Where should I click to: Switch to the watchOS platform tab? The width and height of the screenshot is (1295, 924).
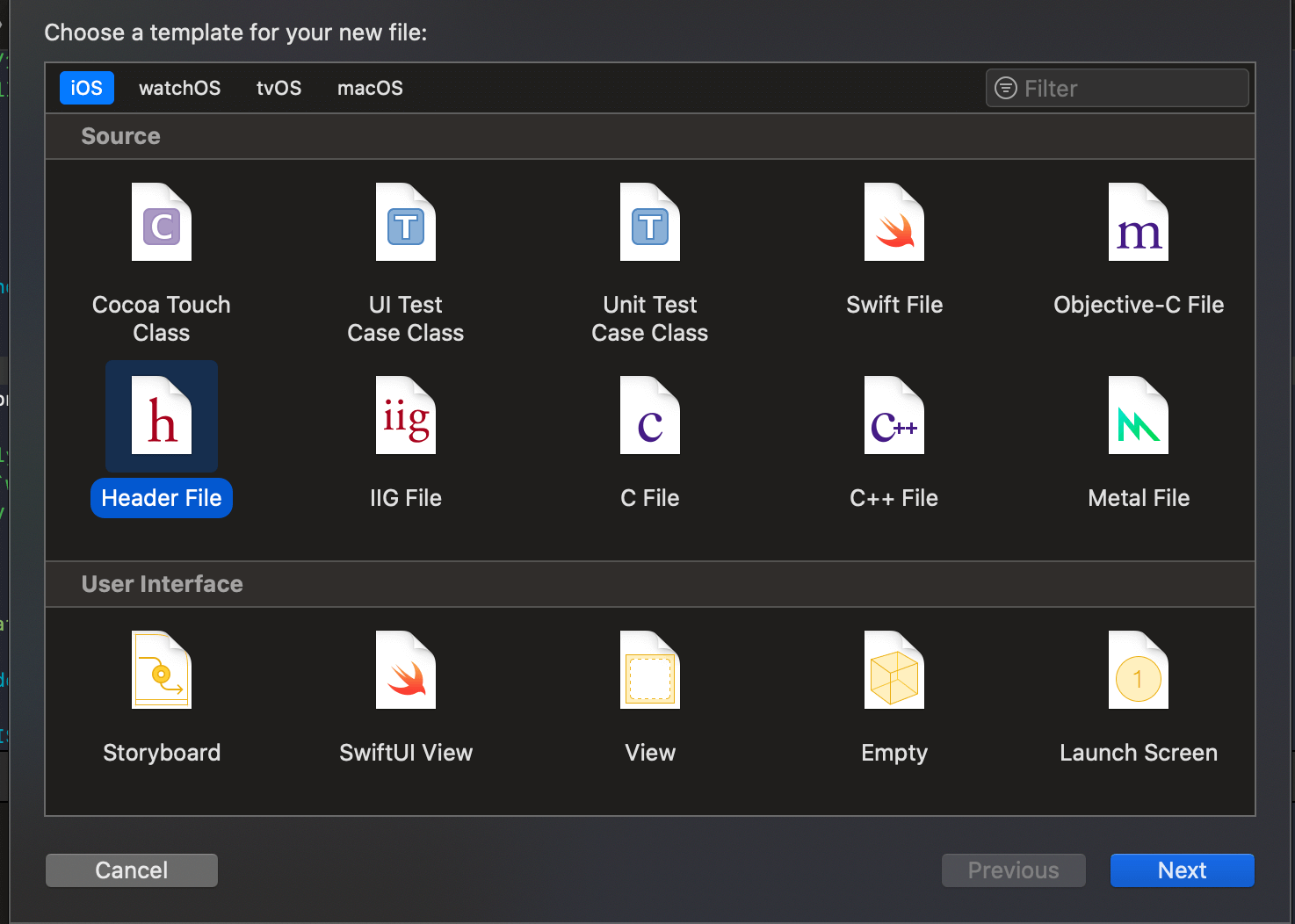tap(180, 88)
